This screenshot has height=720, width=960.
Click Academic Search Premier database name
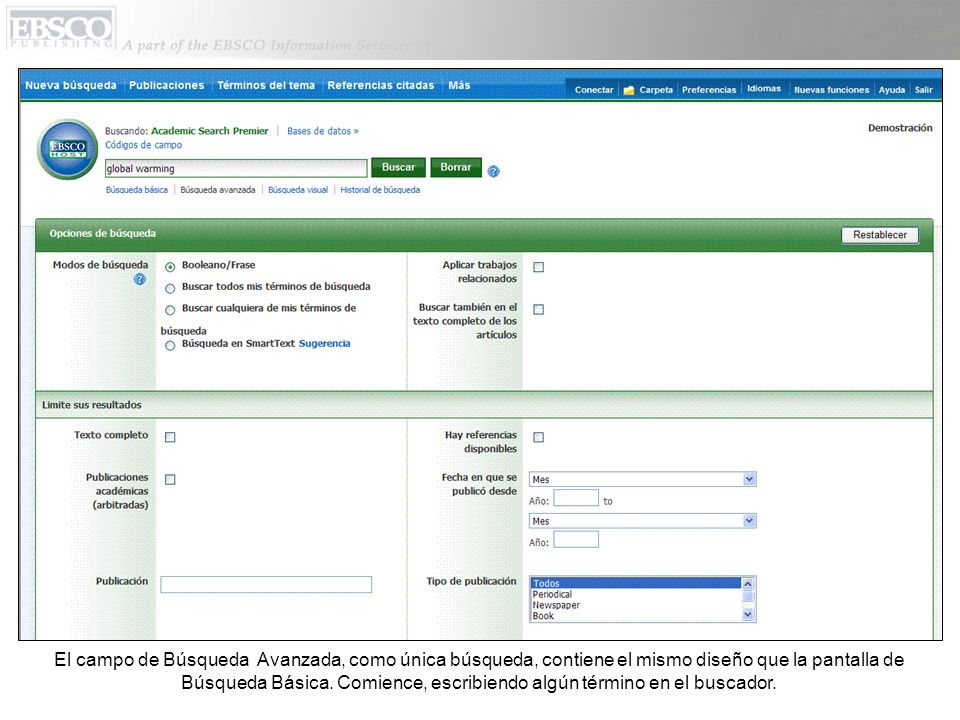point(209,131)
